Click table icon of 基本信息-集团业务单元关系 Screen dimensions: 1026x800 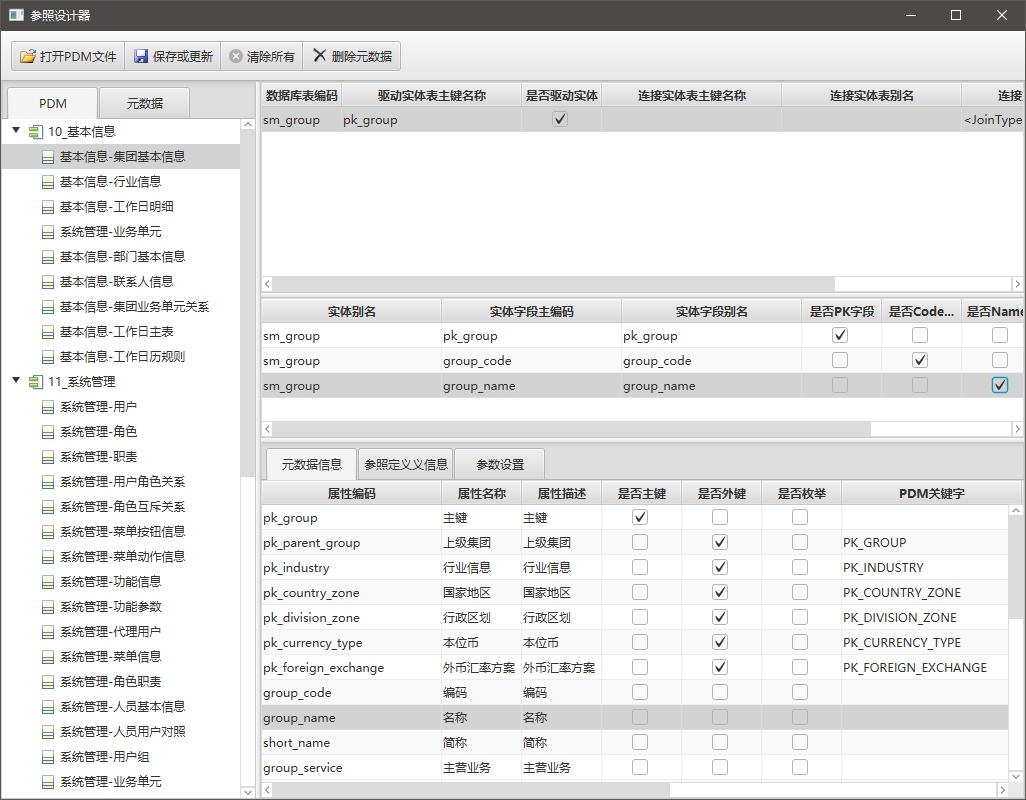[48, 307]
